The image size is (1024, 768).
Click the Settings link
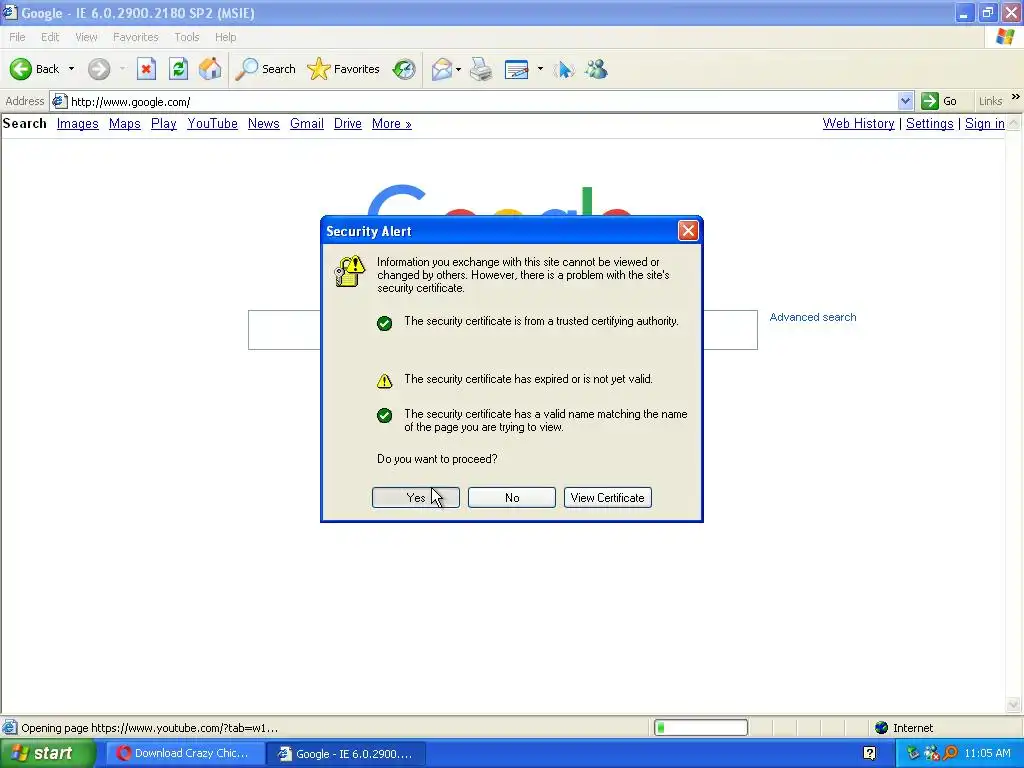coord(929,123)
